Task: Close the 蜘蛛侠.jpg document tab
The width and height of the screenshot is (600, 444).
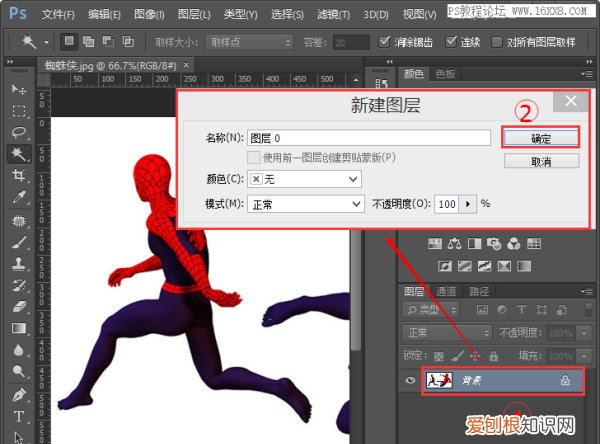Action: pos(186,65)
